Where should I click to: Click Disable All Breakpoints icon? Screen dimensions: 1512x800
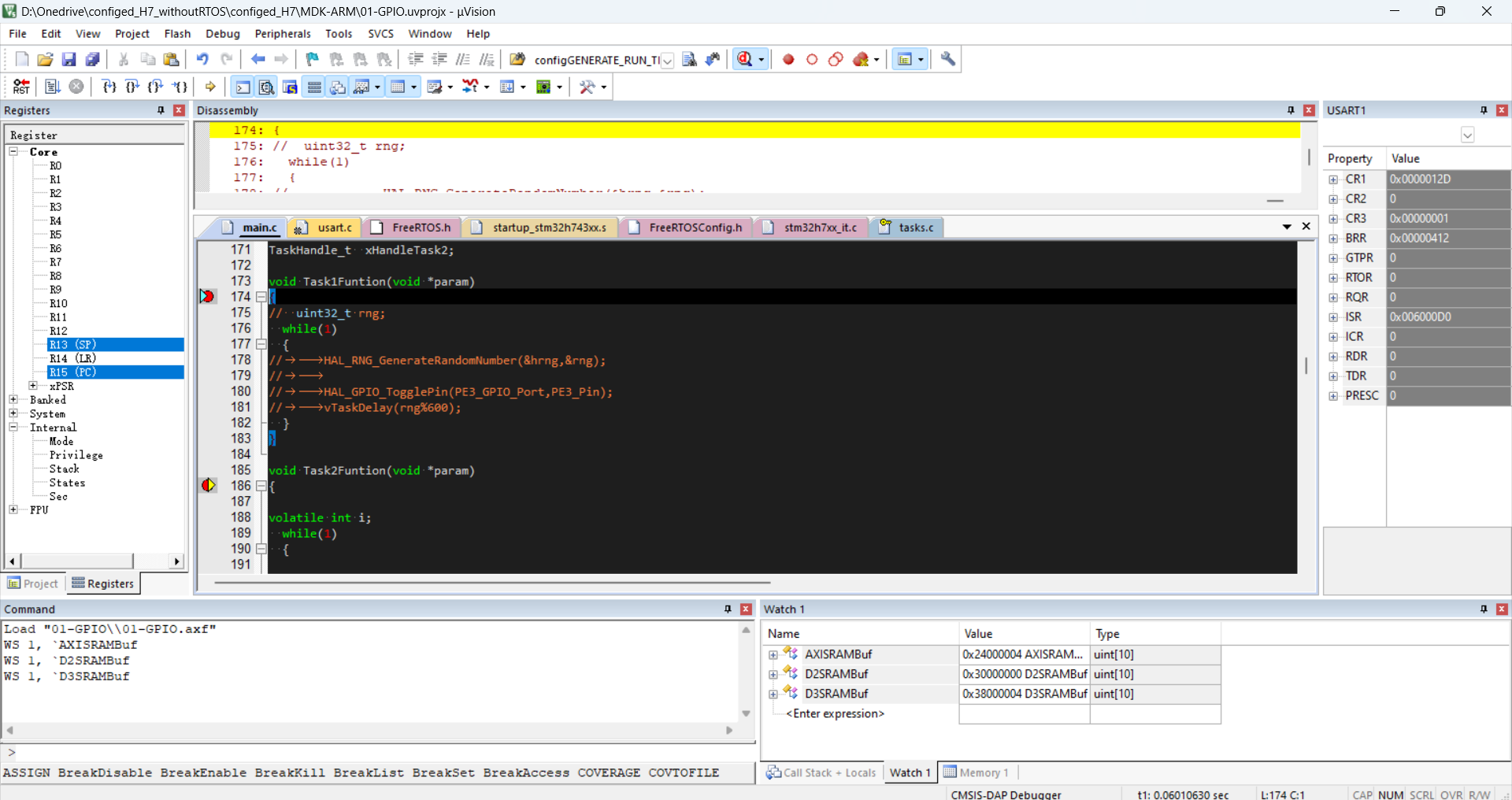[x=836, y=59]
